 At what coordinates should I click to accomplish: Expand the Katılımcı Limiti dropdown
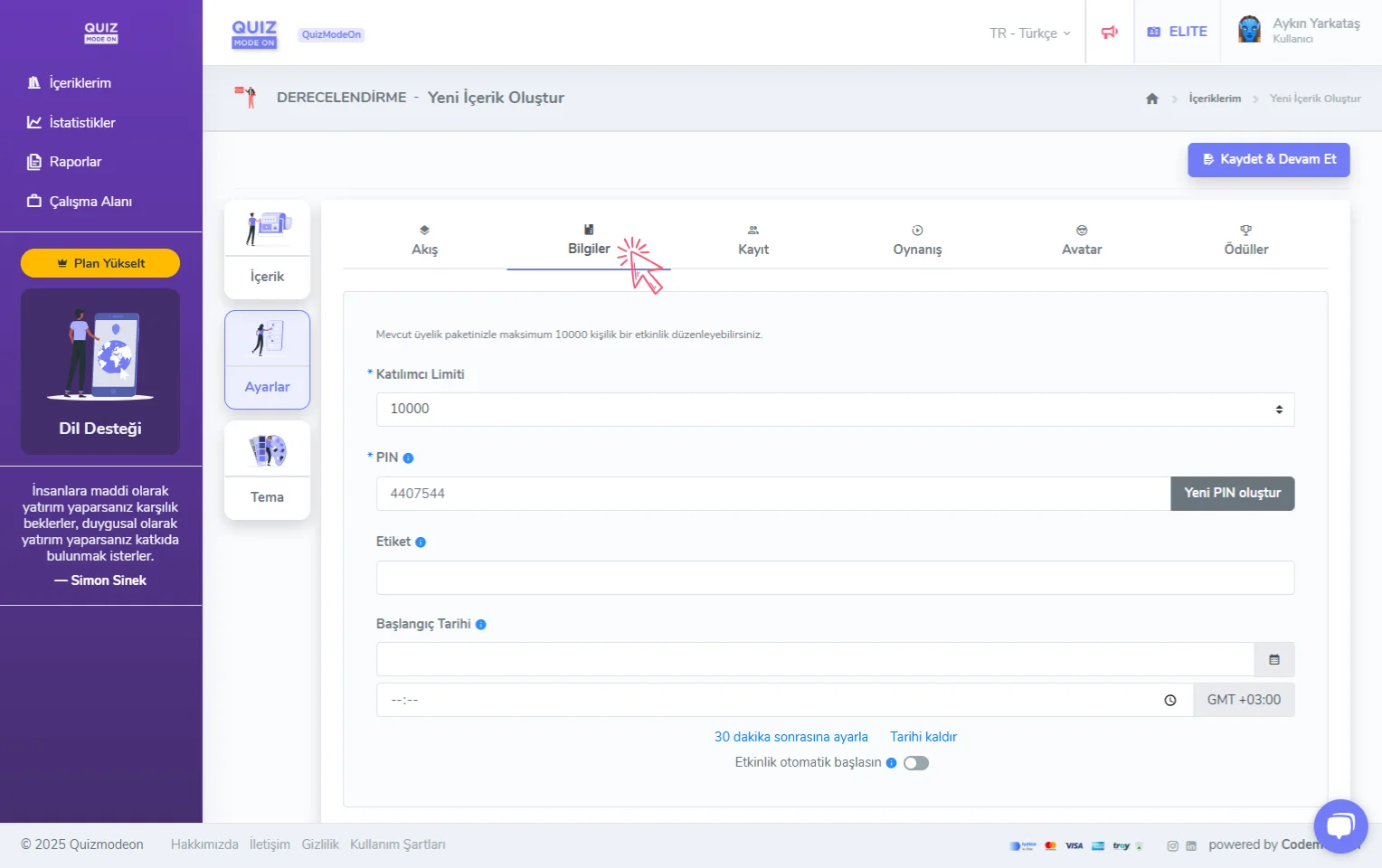click(835, 410)
